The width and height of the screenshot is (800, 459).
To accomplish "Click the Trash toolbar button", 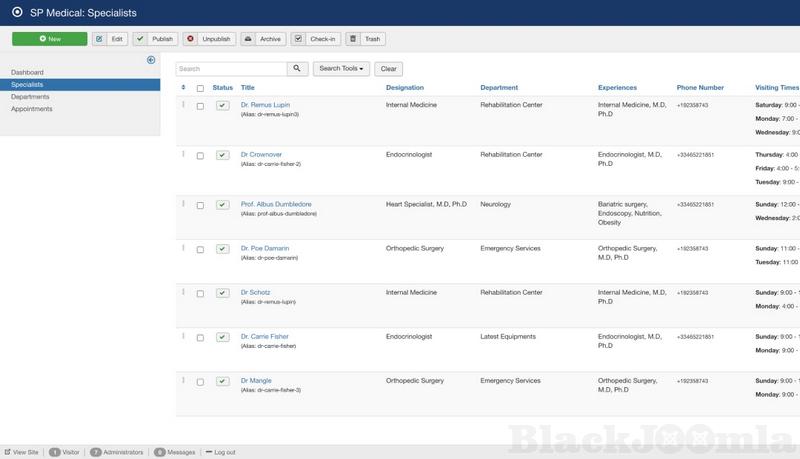I will coord(365,39).
